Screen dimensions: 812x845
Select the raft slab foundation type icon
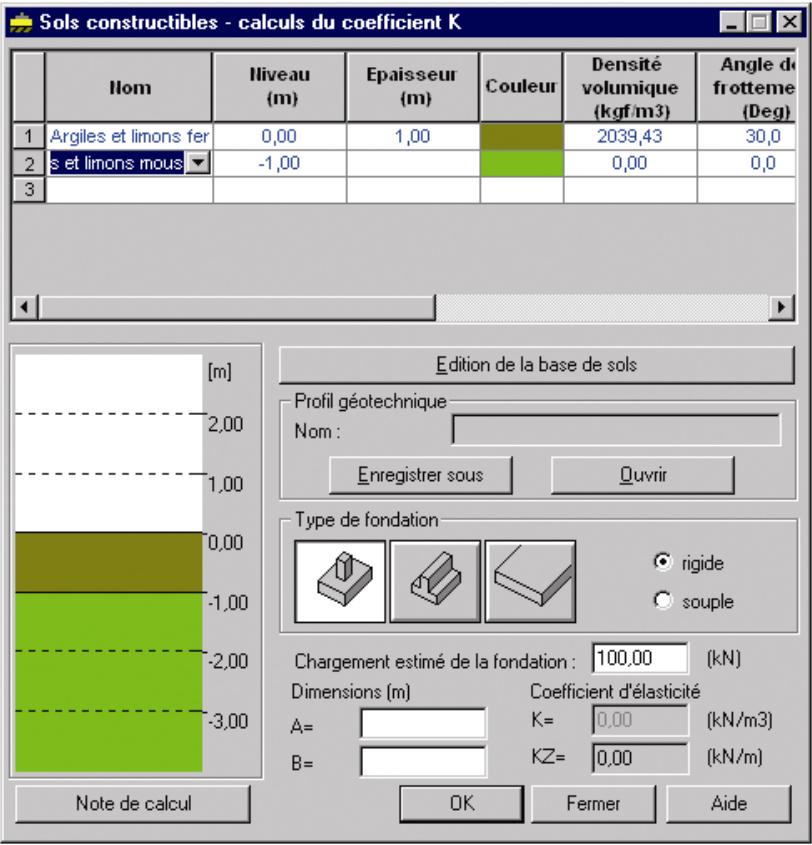coord(530,581)
